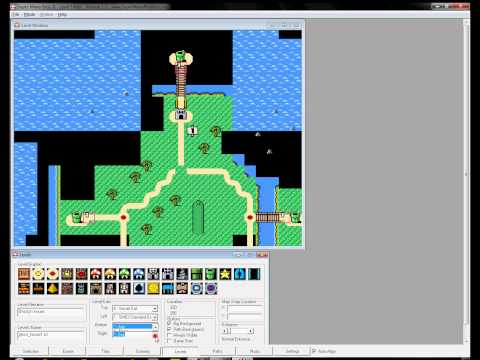480x360 pixels.
Task: Click the main window vertical scrollbar
Action: tap(466, 182)
